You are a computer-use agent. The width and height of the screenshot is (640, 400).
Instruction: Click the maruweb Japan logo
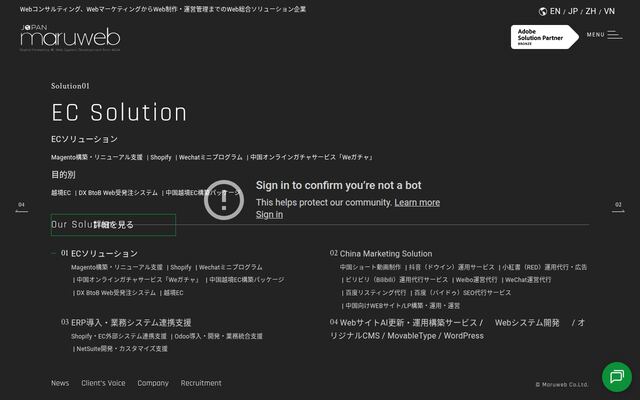(70, 38)
